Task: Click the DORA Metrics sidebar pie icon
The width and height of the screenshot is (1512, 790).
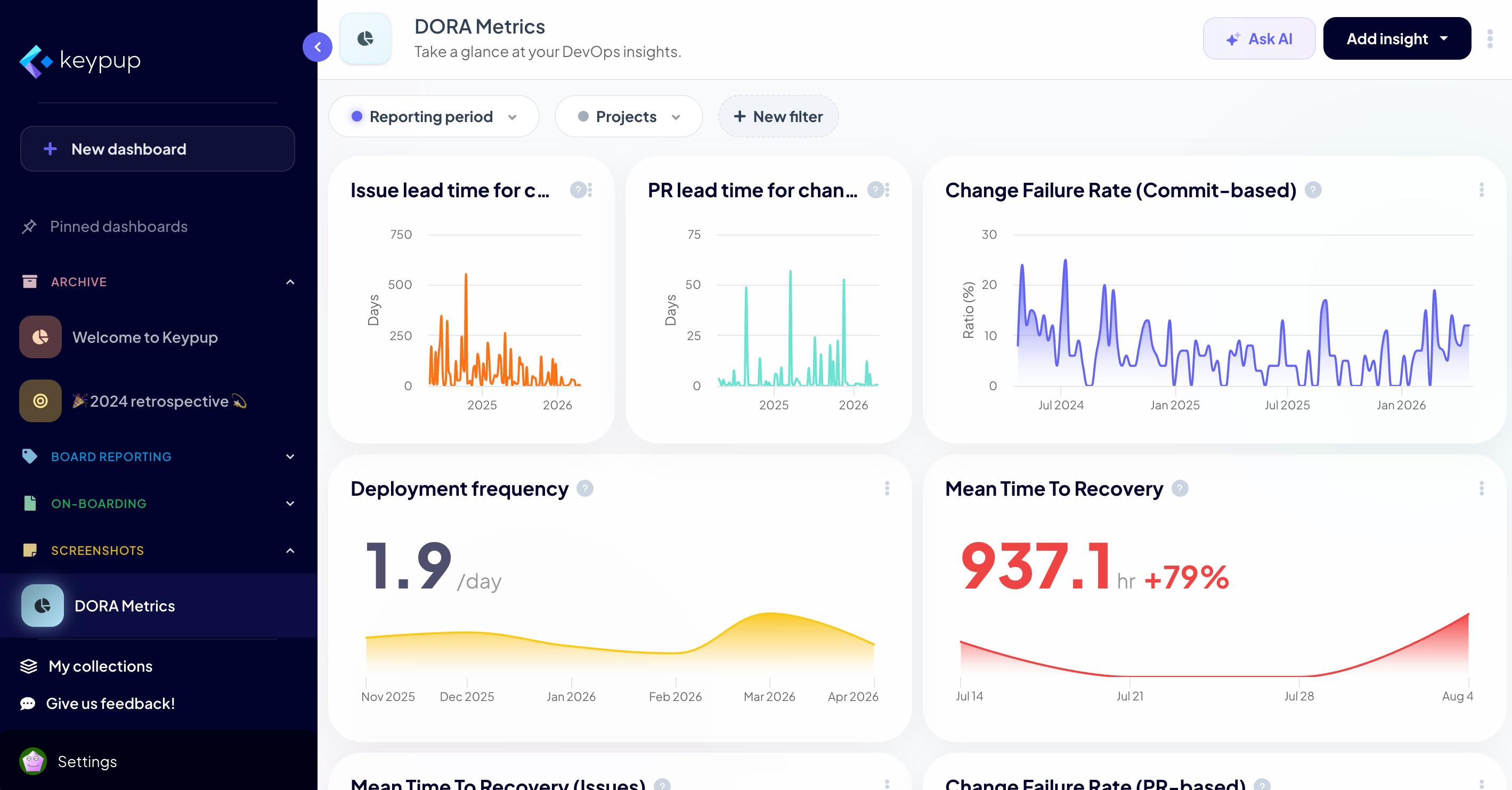Action: pyautogui.click(x=43, y=606)
